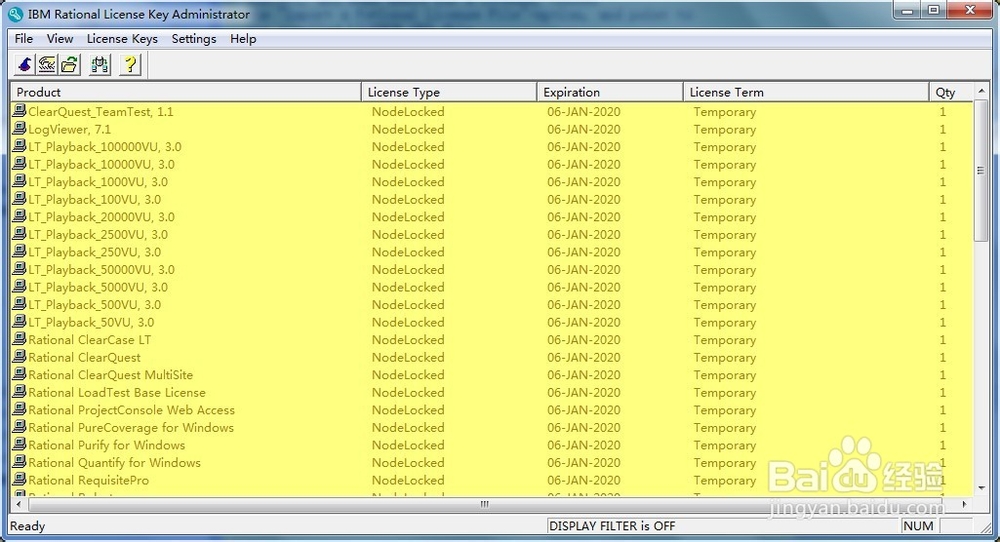Open the License Keys menu
This screenshot has height=542, width=1000.
[122, 38]
